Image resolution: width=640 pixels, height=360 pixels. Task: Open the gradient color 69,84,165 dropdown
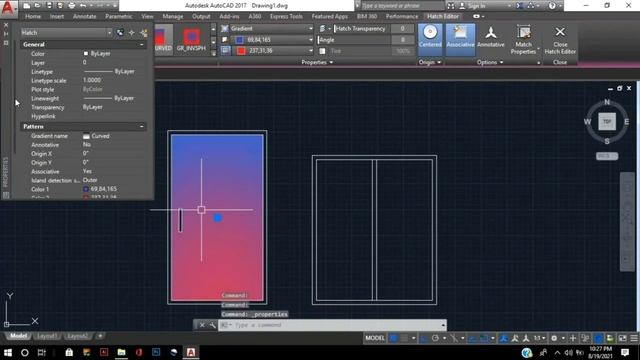tap(310, 40)
